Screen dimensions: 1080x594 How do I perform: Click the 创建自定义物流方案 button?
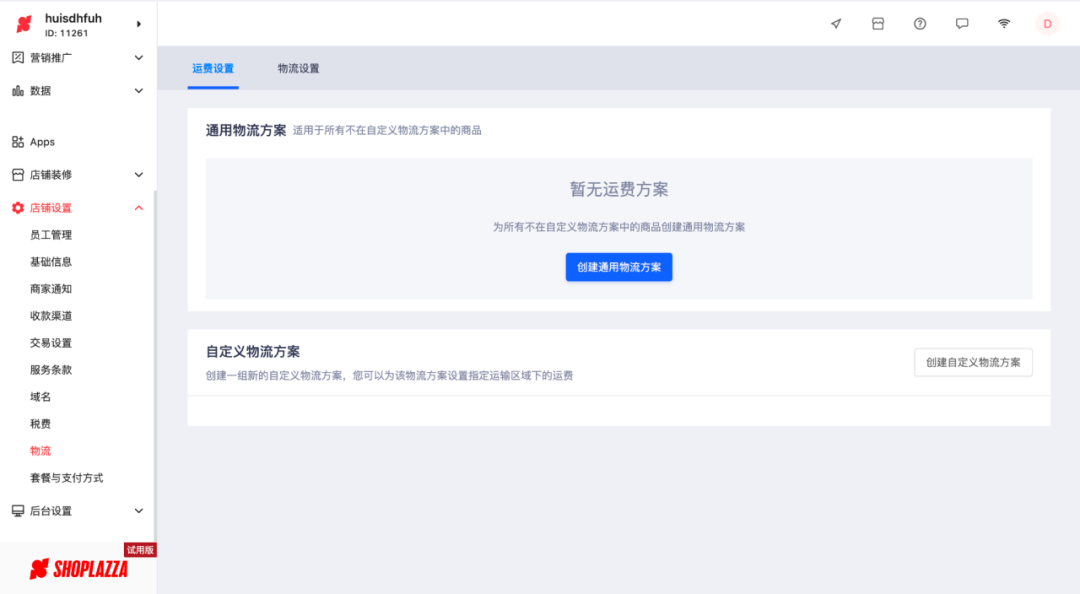click(x=973, y=362)
